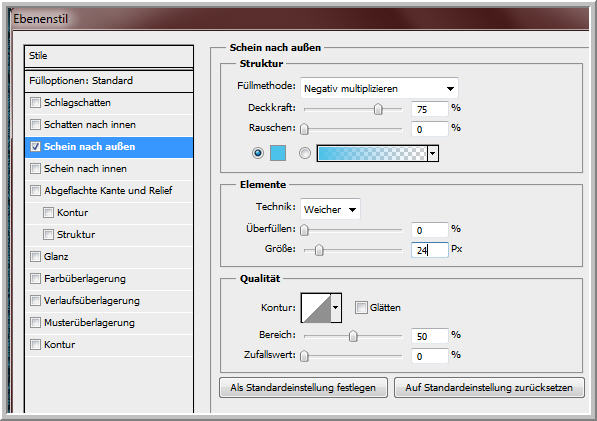
Task: Open the Technik dropdown set to Weicher
Action: click(330, 209)
